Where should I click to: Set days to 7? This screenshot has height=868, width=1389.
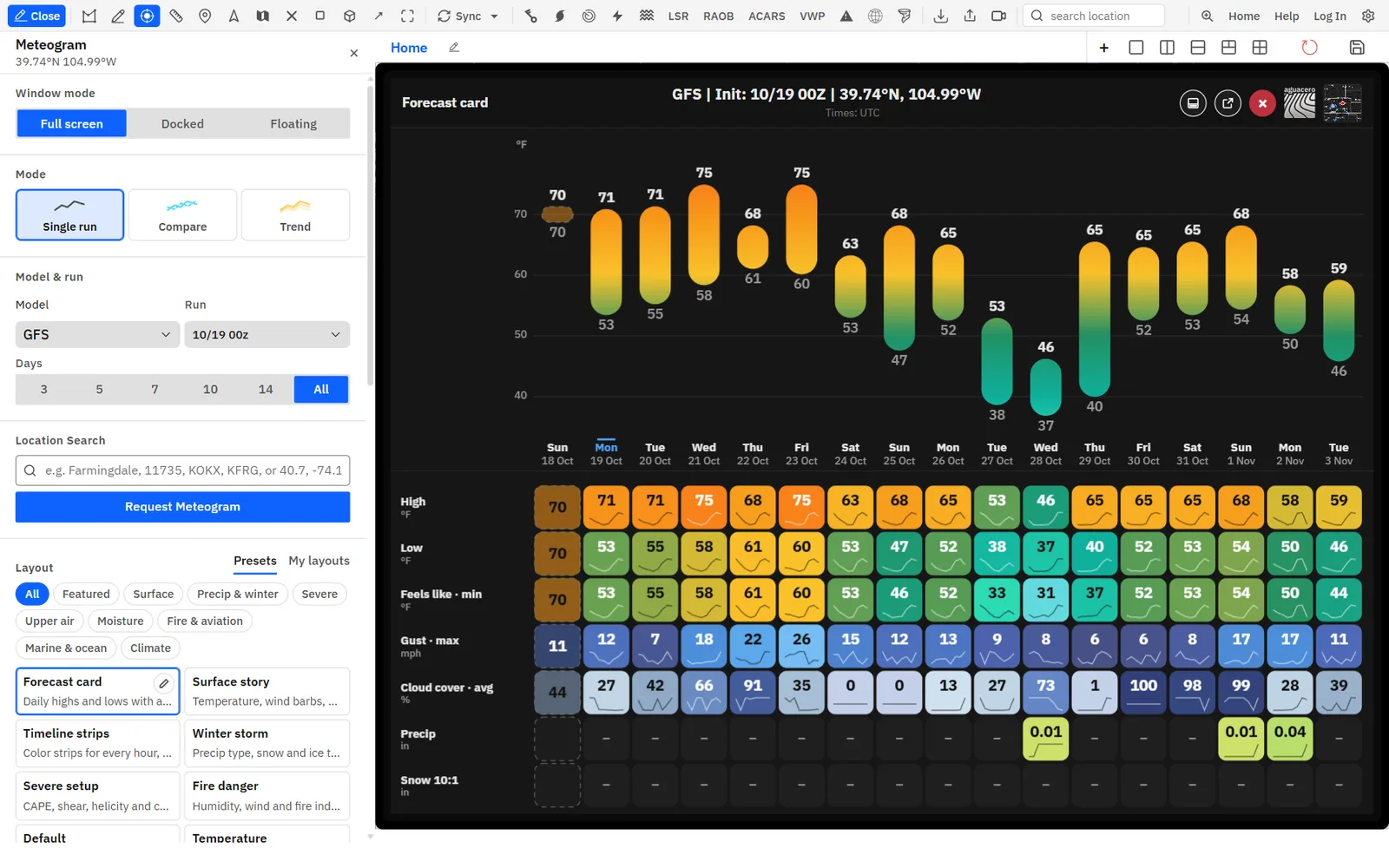coord(155,390)
